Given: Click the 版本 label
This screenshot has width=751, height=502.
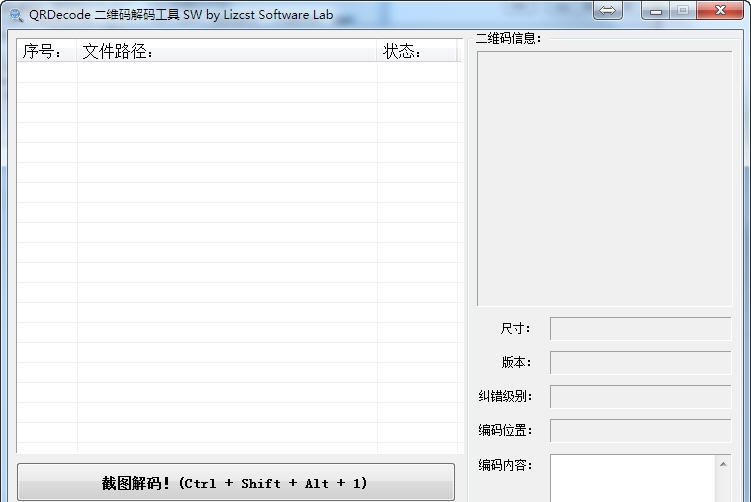Looking at the screenshot, I should pyautogui.click(x=516, y=363).
